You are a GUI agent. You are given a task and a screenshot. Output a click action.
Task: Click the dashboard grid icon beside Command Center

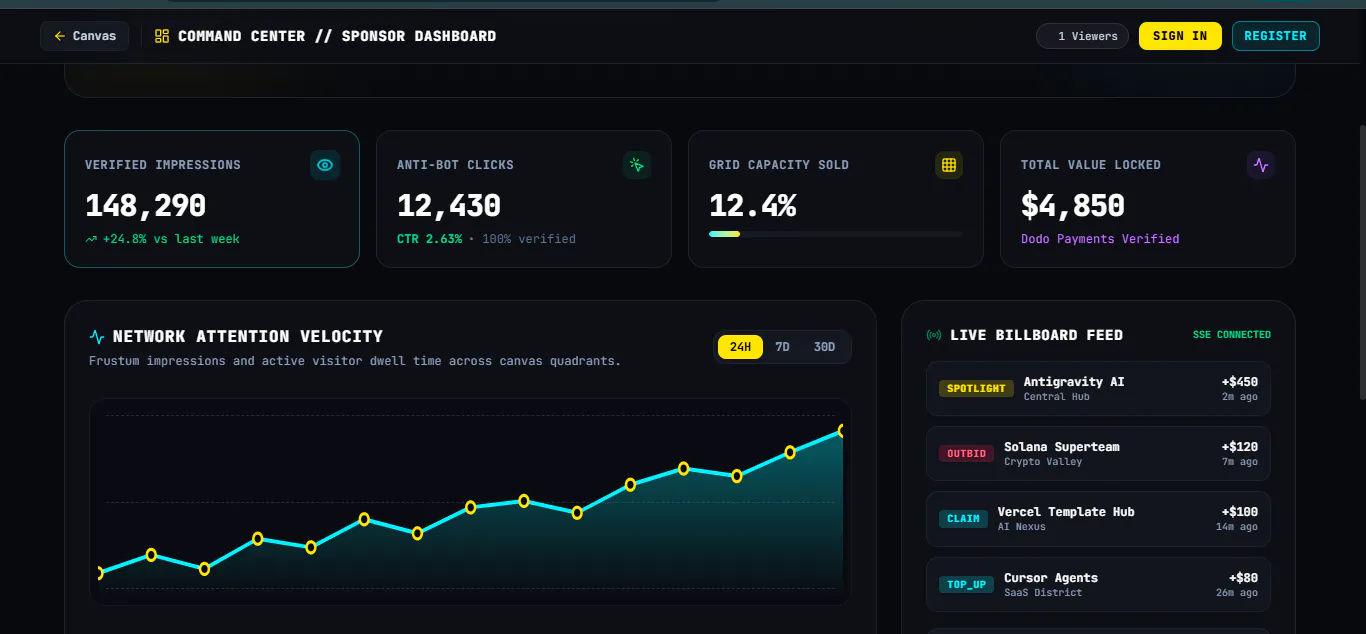162,36
